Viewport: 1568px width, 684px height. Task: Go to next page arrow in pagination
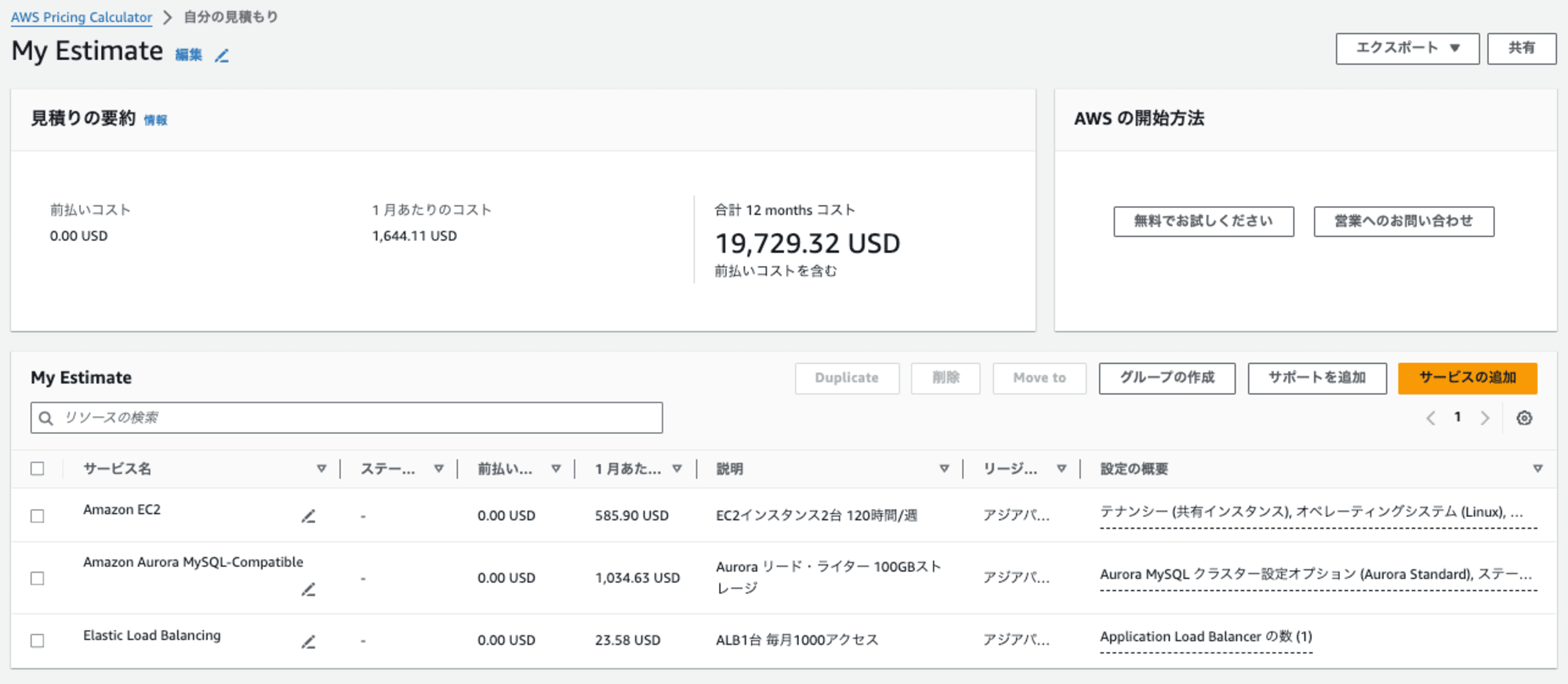pos(1485,418)
